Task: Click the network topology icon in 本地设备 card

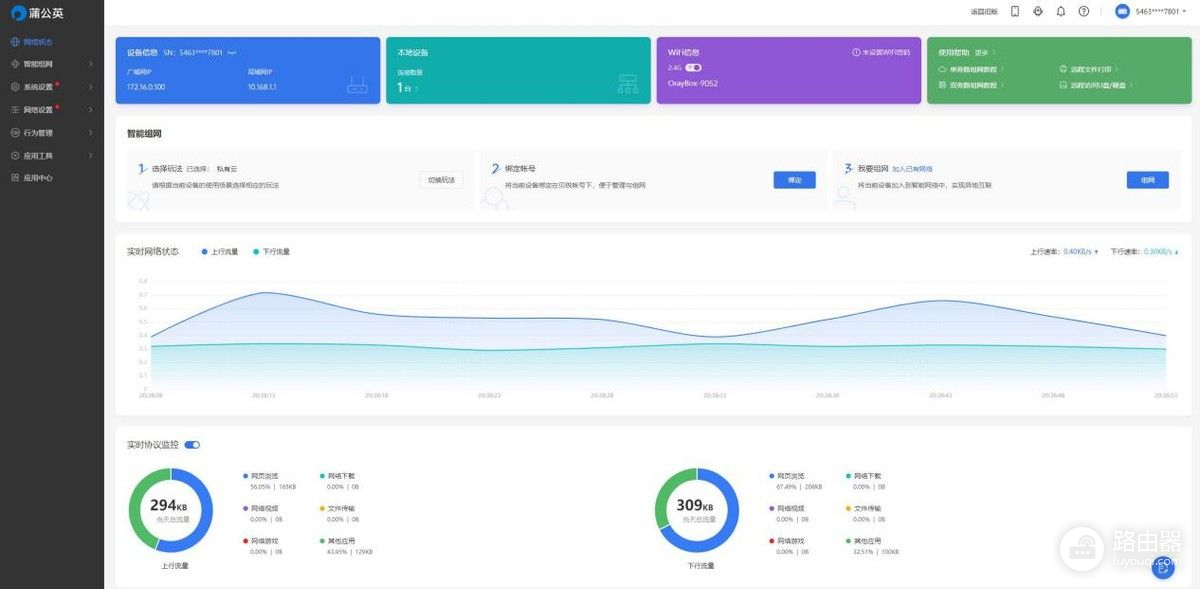Action: (x=627, y=85)
